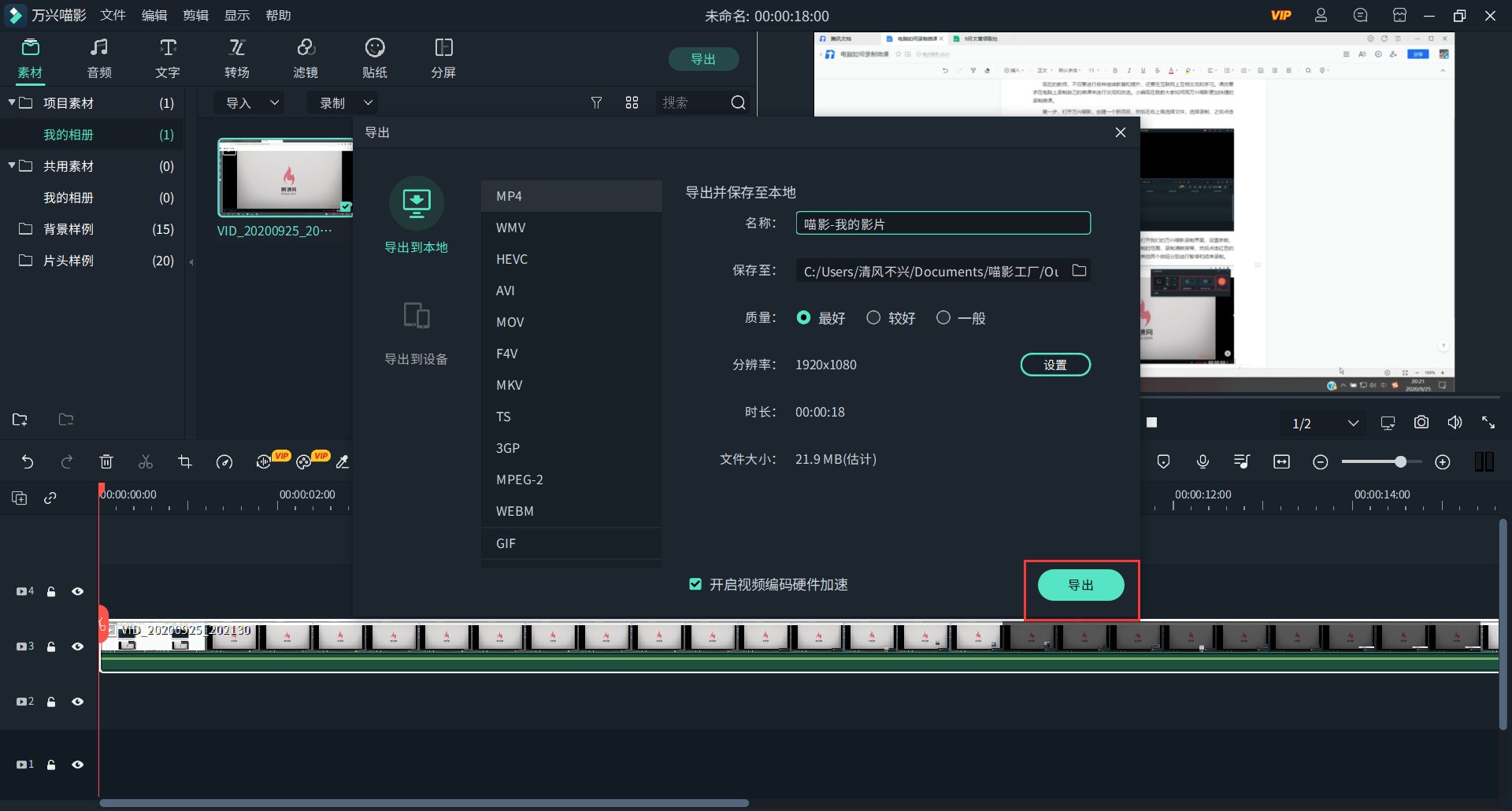Image resolution: width=1512 pixels, height=811 pixels.
Task: Open the 文件 menu
Action: coord(112,15)
